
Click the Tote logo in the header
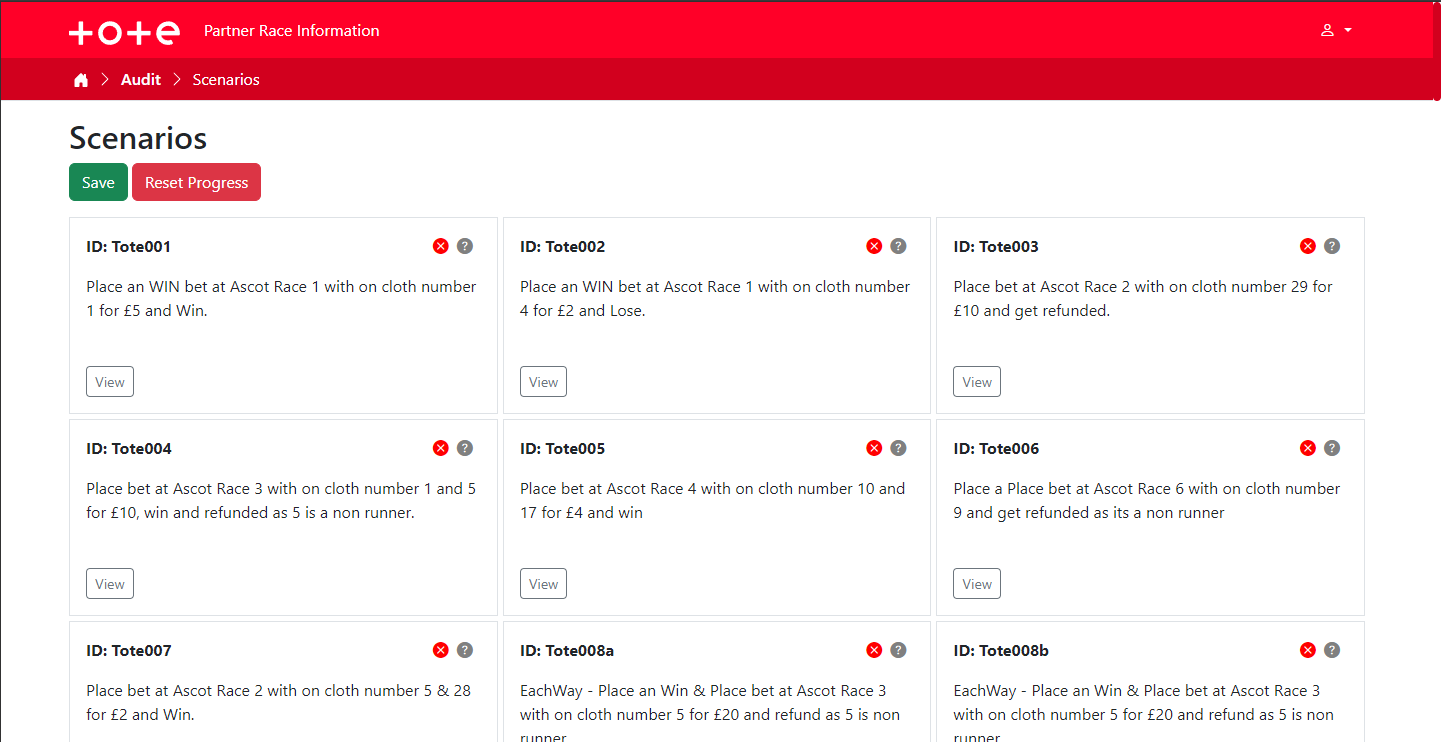pos(124,31)
